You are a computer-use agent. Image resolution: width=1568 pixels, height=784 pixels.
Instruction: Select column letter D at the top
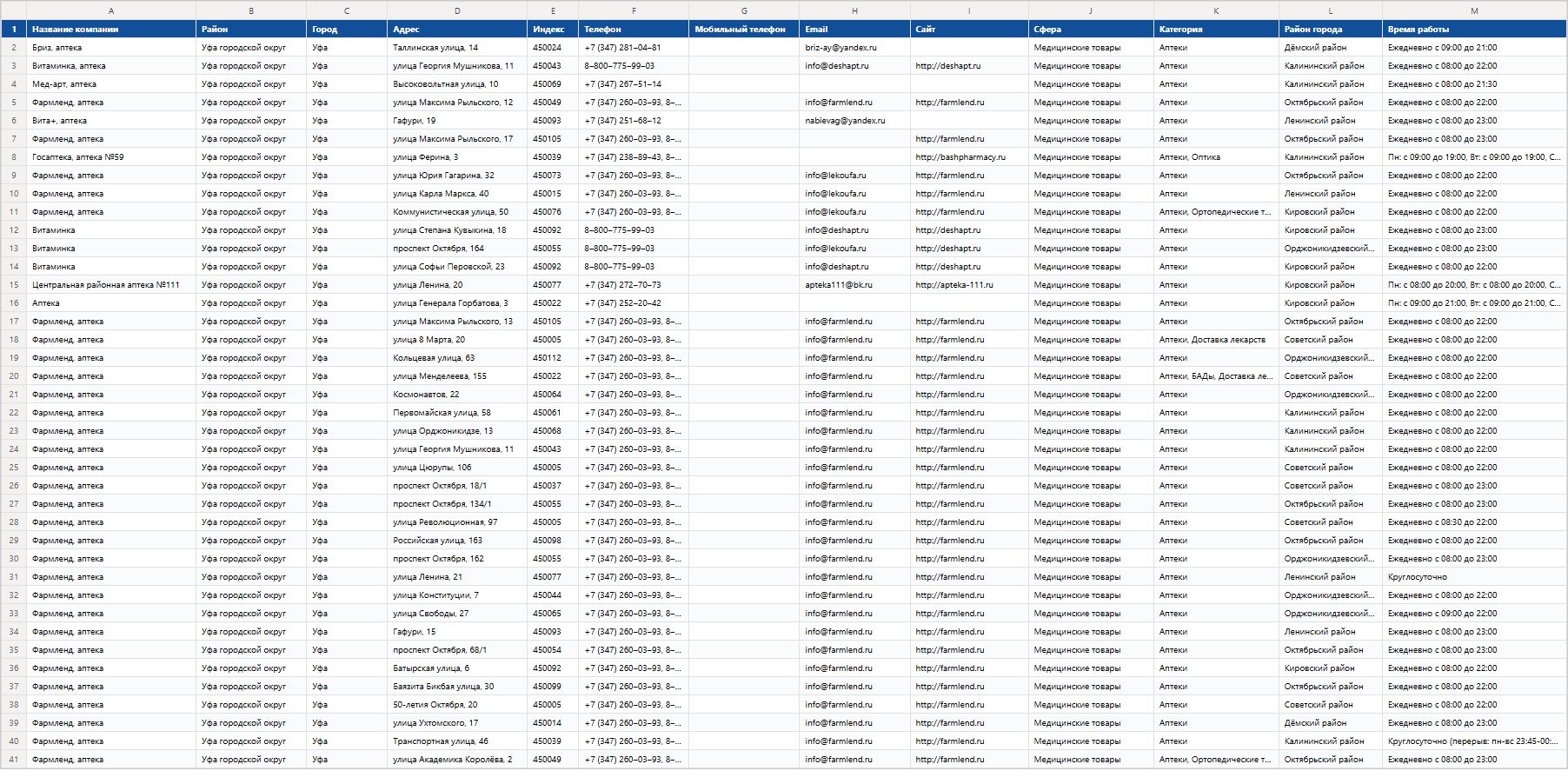(457, 10)
